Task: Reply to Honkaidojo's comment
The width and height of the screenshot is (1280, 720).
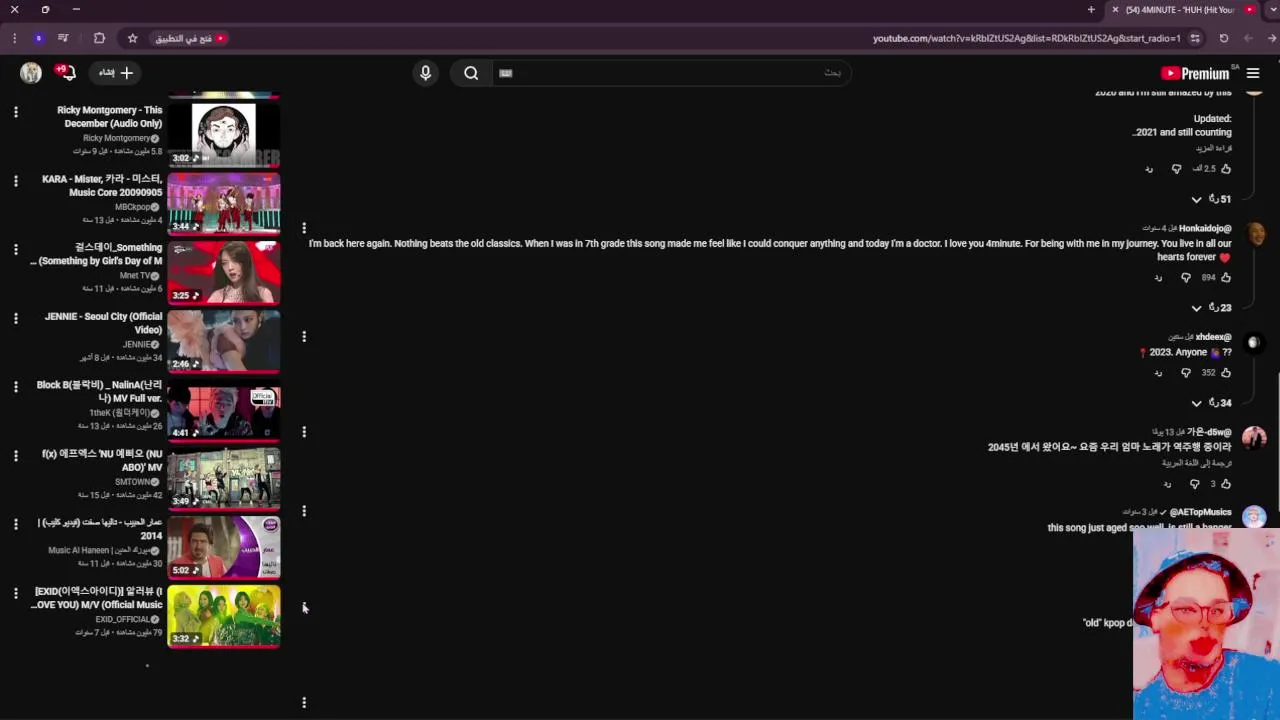Action: coord(1158,278)
